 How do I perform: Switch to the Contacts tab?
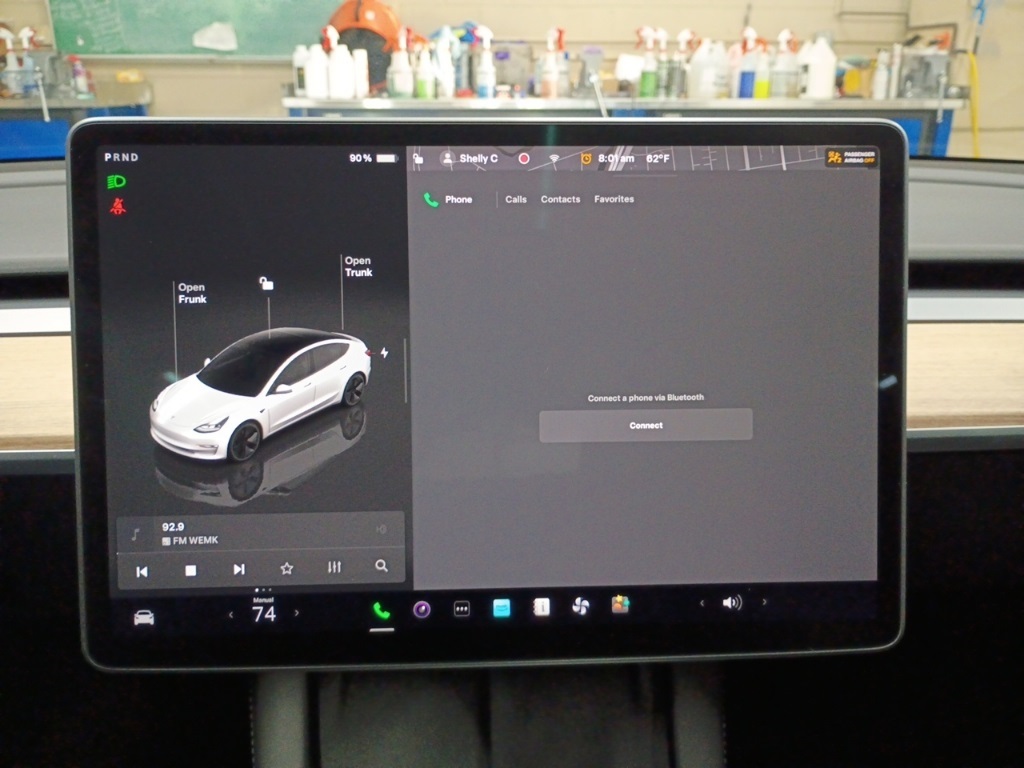pyautogui.click(x=560, y=199)
